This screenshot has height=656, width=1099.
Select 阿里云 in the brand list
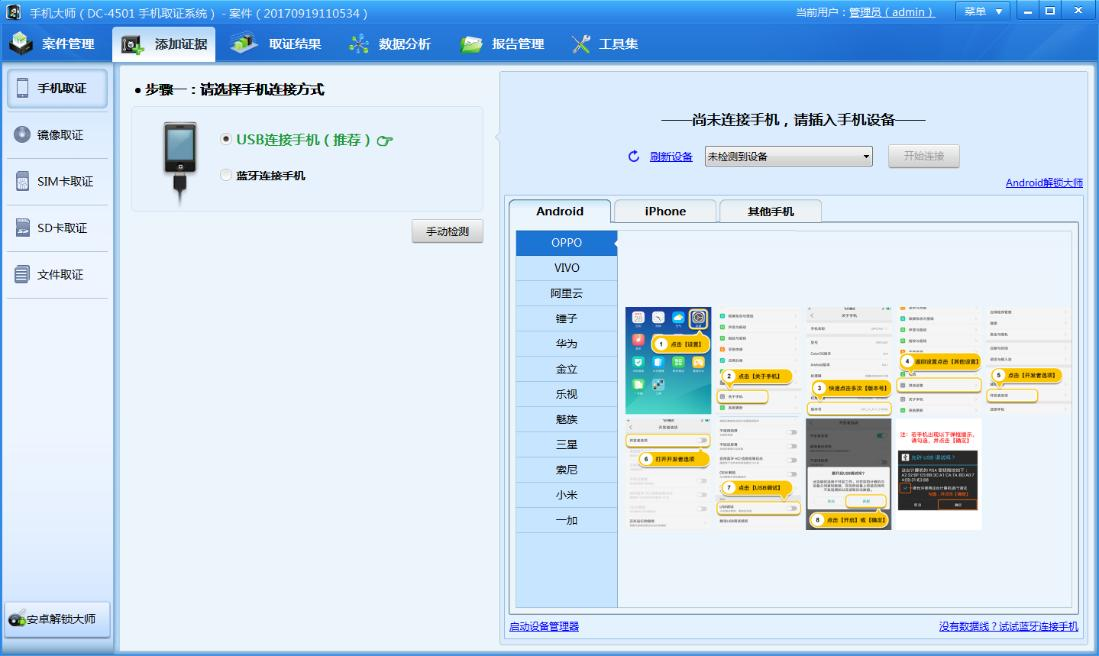[x=566, y=293]
